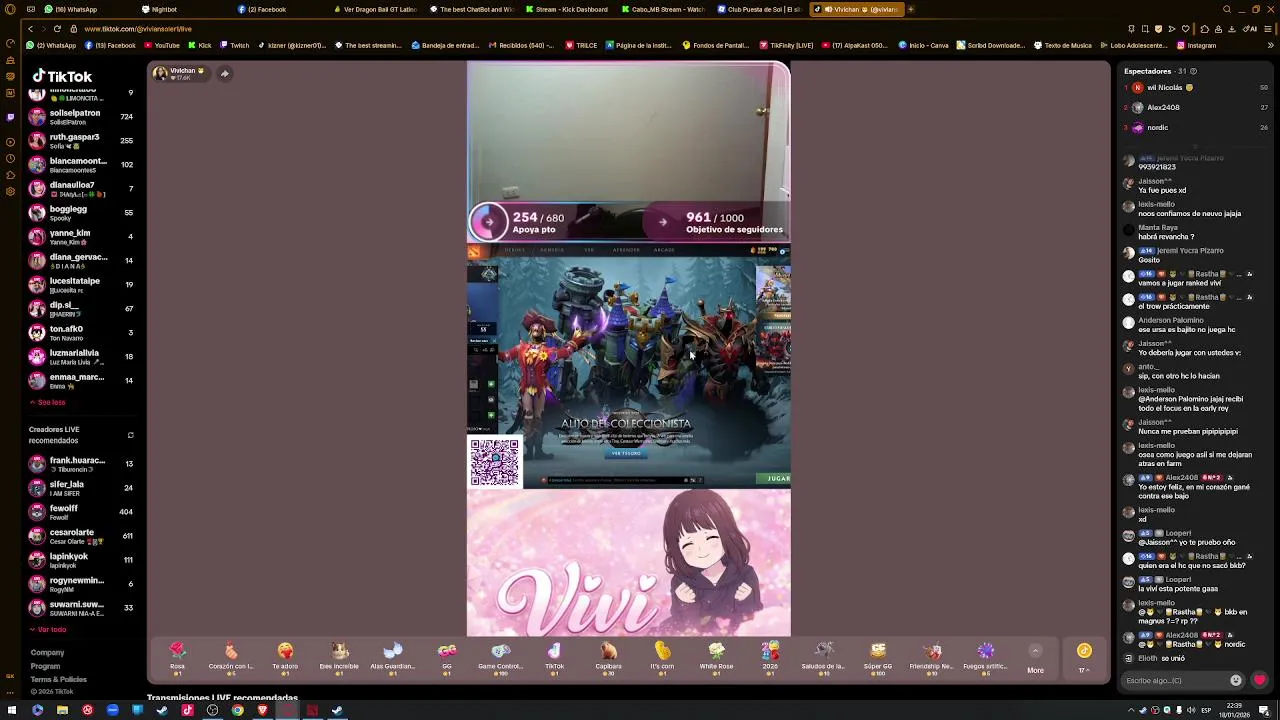1280x720 pixels.
Task: Click the share arrow beside Vivichan
Action: click(225, 73)
